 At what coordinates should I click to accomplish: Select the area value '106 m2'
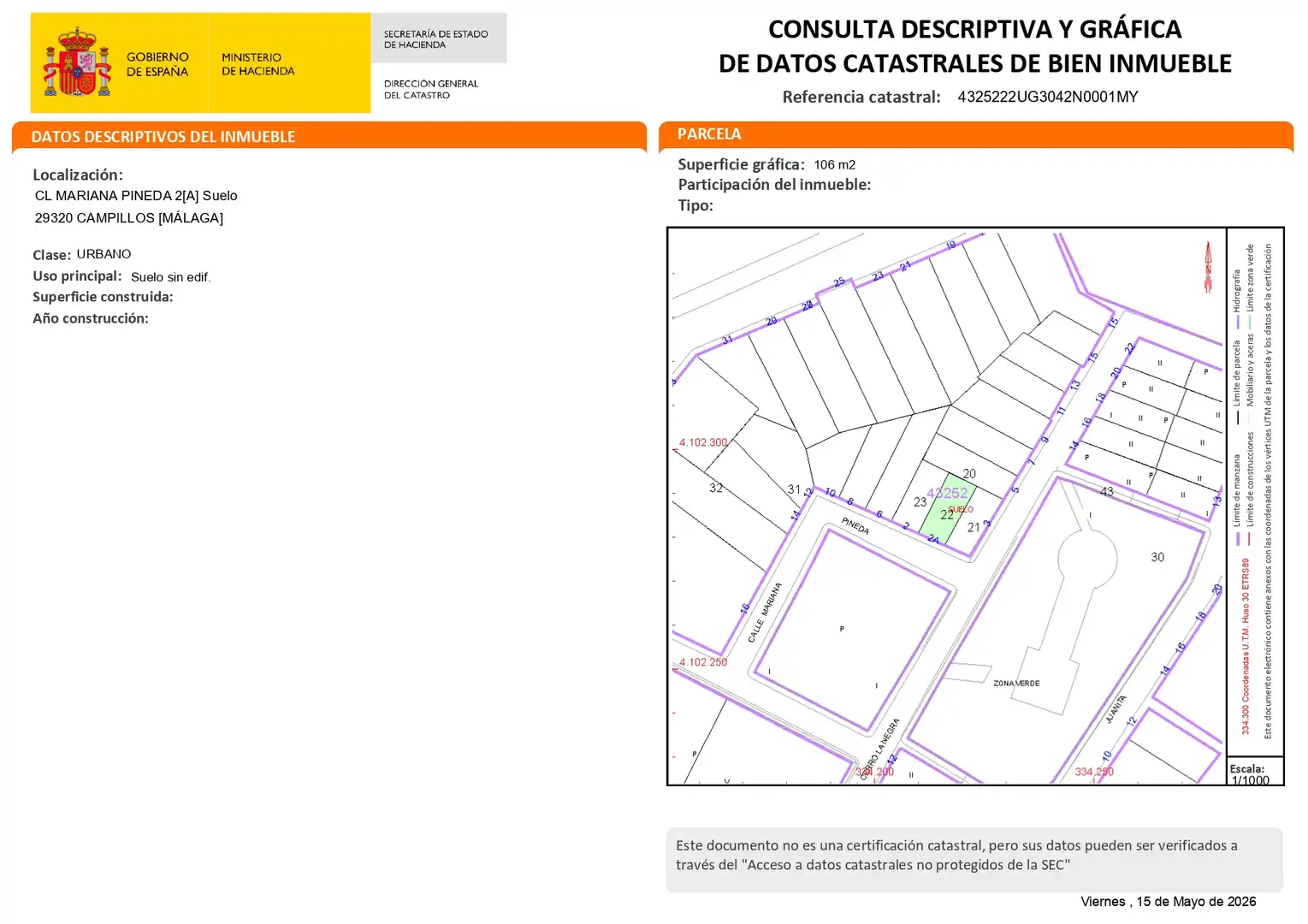point(835,164)
